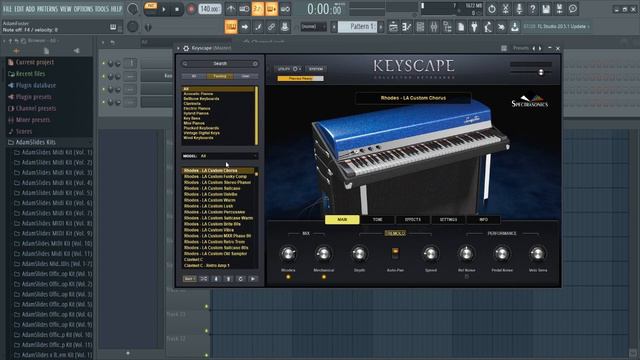Click the Keyscape master volume slider handle

point(541,72)
